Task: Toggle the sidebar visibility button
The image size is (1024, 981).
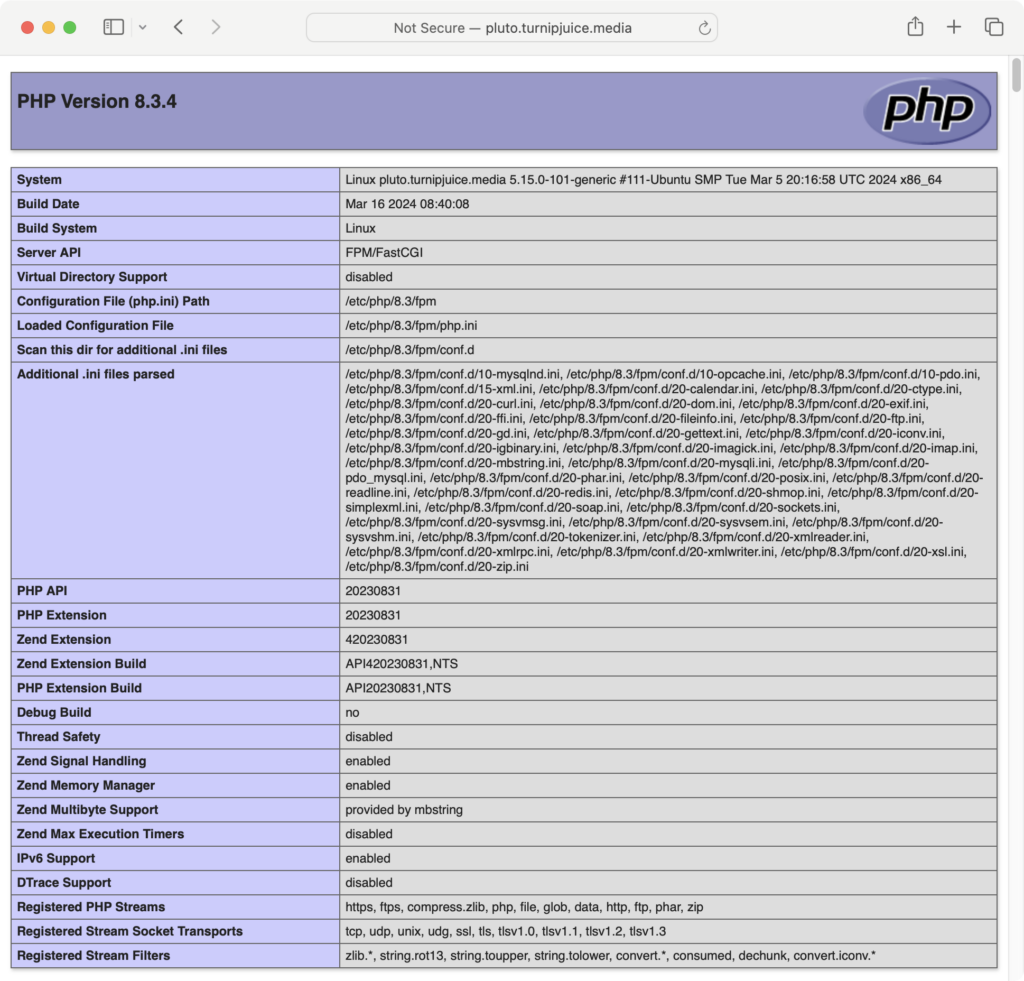Action: point(113,27)
